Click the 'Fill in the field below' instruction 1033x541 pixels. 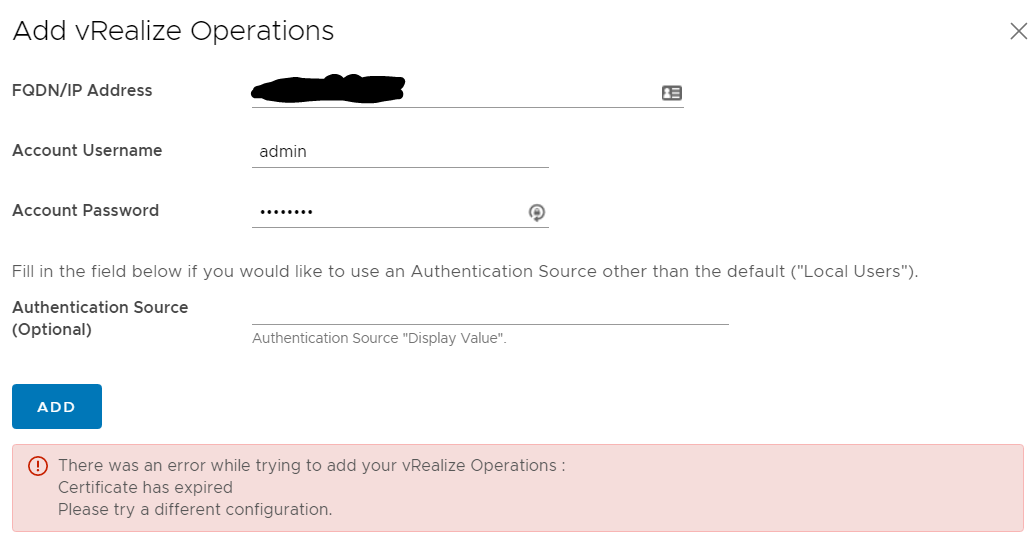click(465, 271)
